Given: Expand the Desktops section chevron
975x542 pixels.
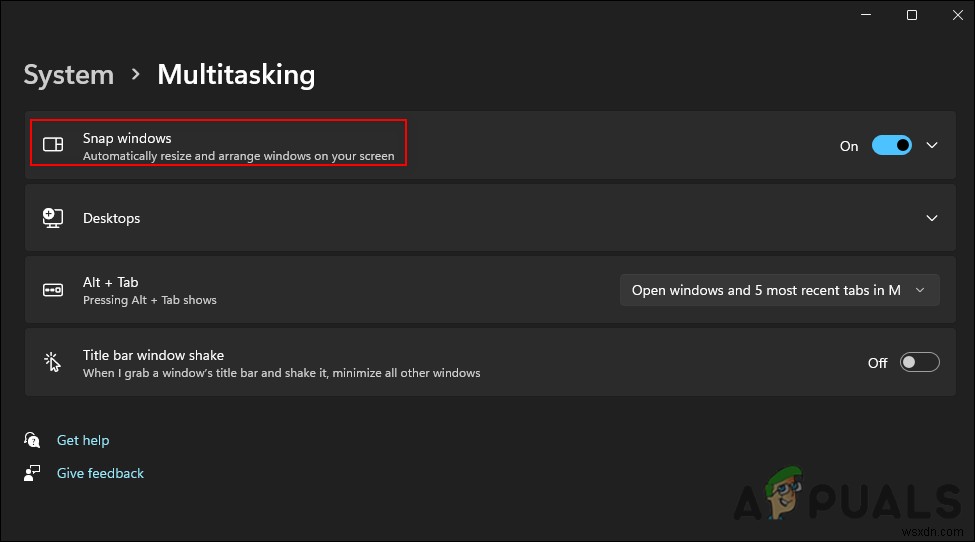Looking at the screenshot, I should tap(932, 218).
